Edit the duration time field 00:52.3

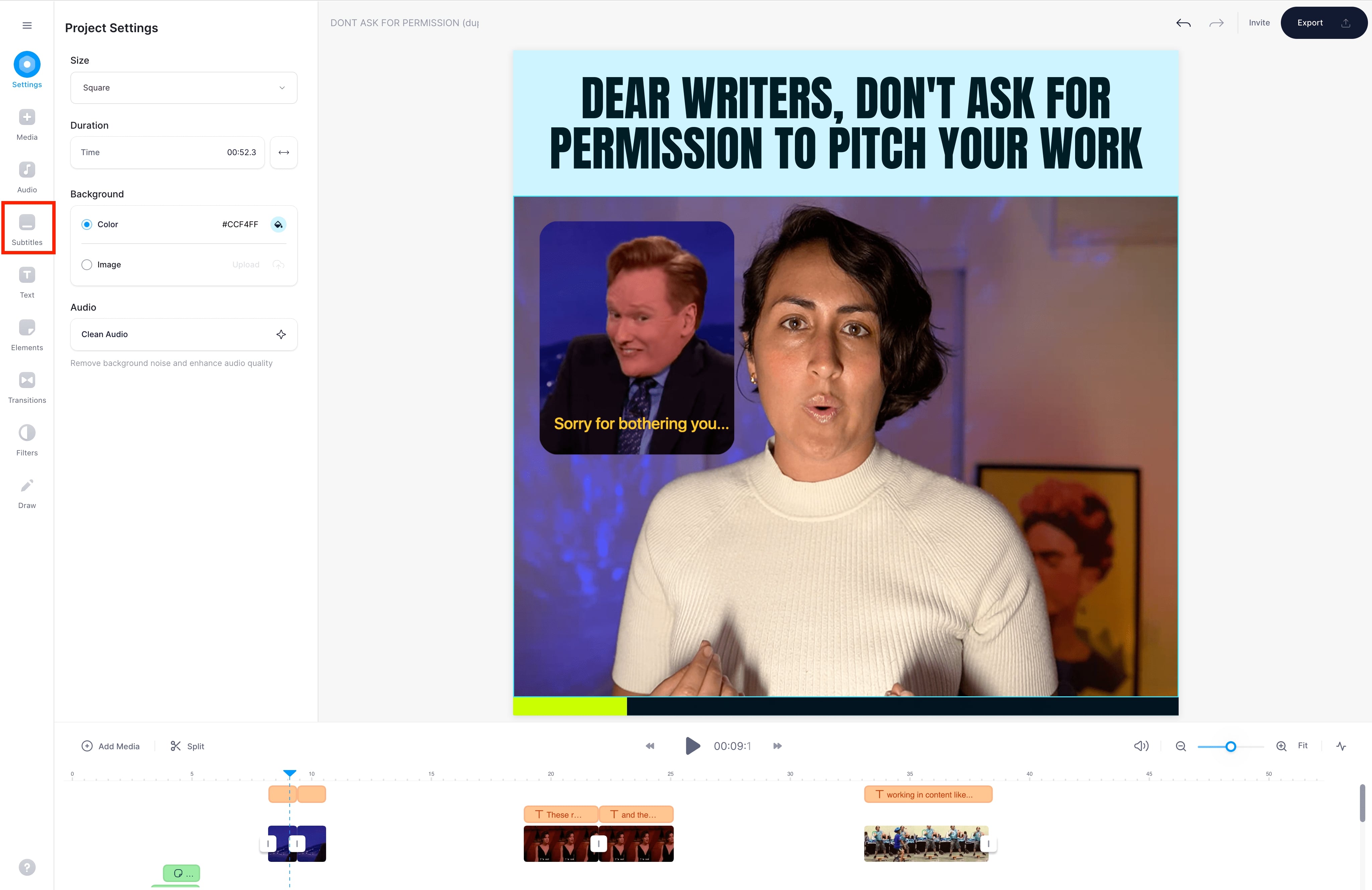pos(167,152)
